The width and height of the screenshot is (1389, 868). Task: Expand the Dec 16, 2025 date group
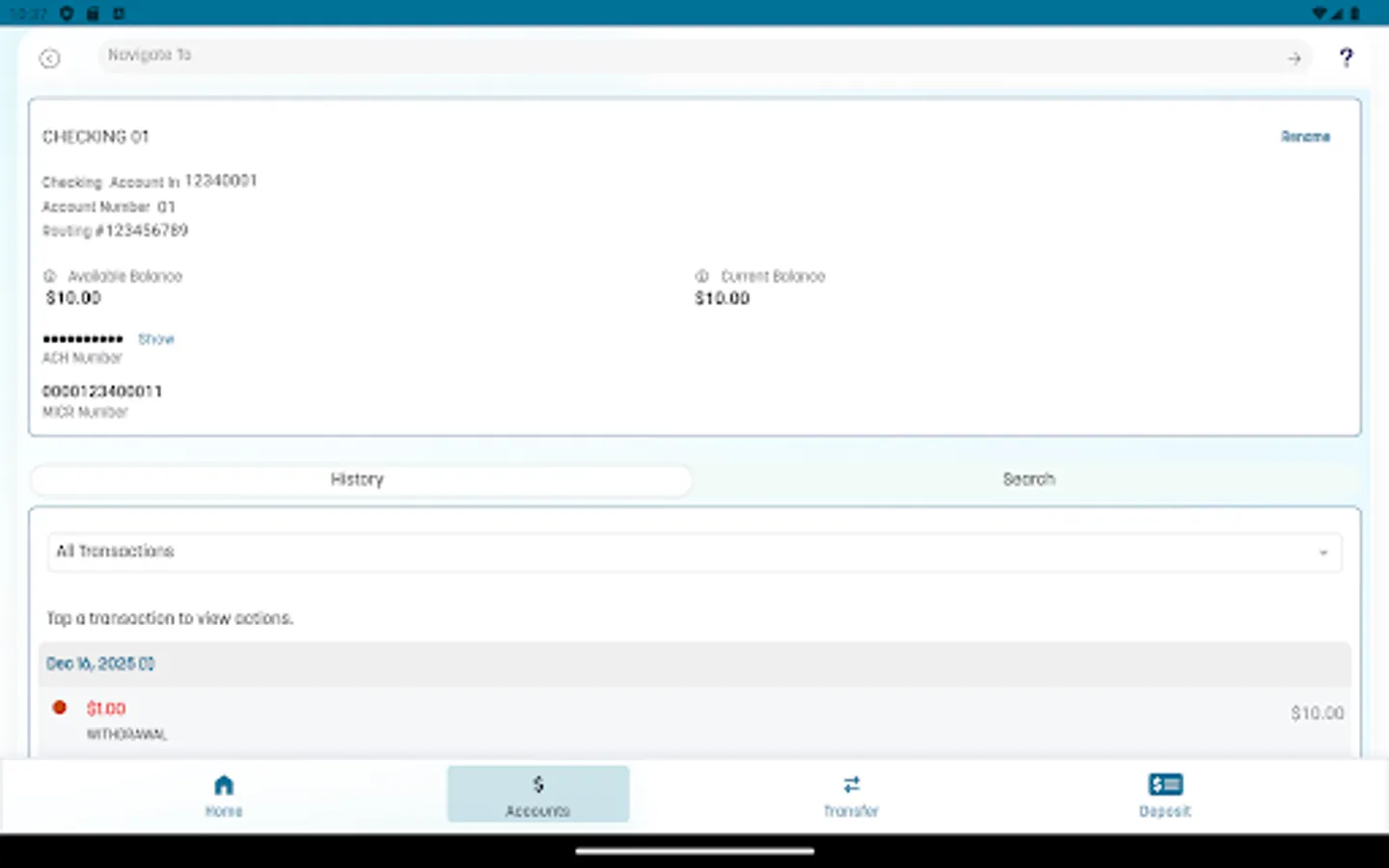coord(100,664)
